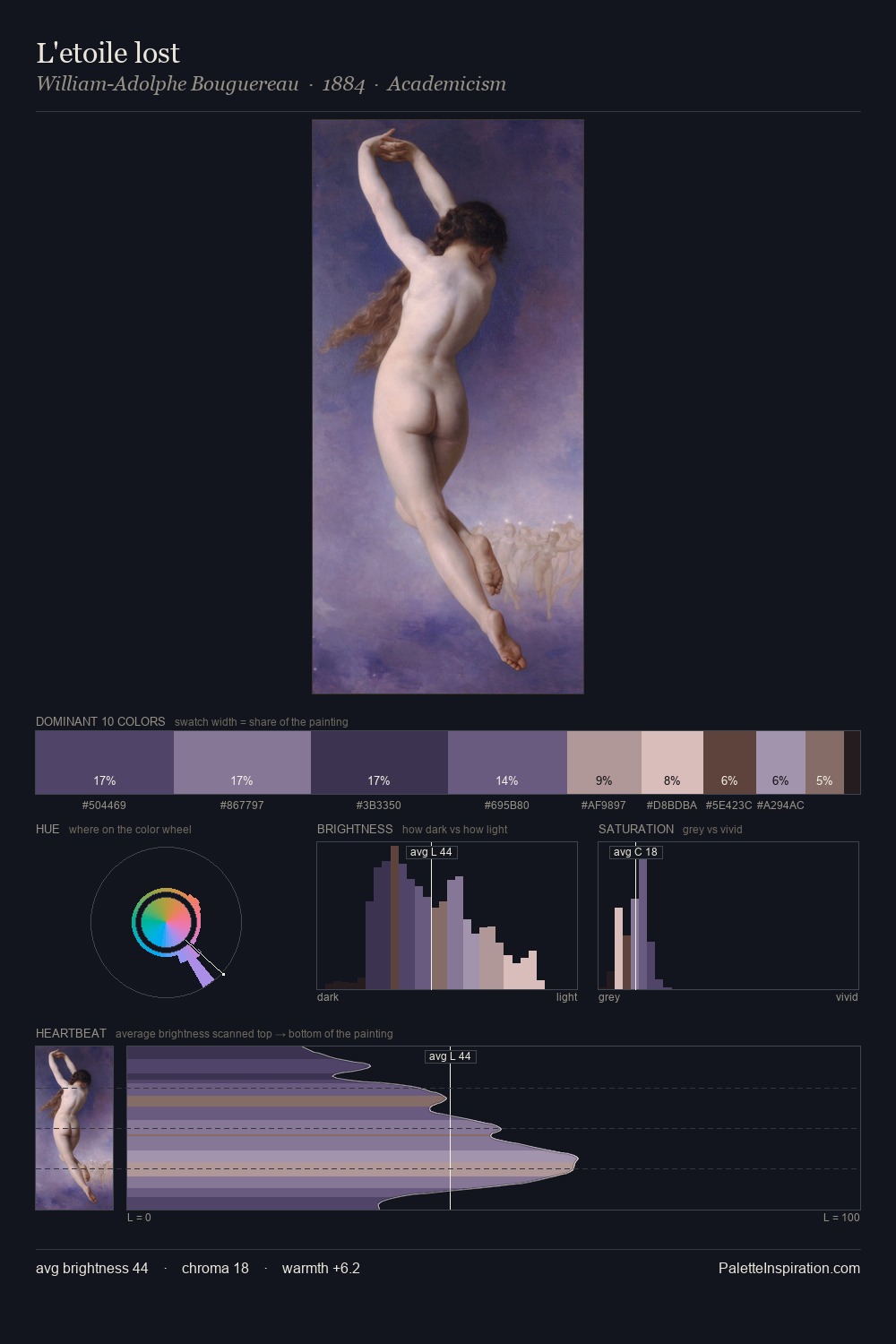Click the footer stat 'avg brightness 44'
The height and width of the screenshot is (1344, 896).
click(x=91, y=1268)
